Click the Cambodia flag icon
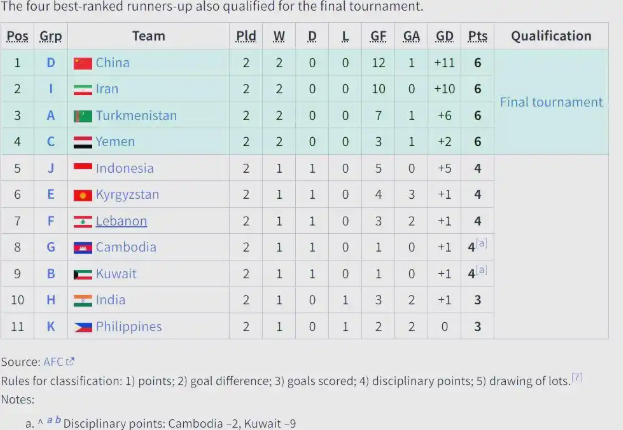This screenshot has height=430, width=623. (x=83, y=247)
